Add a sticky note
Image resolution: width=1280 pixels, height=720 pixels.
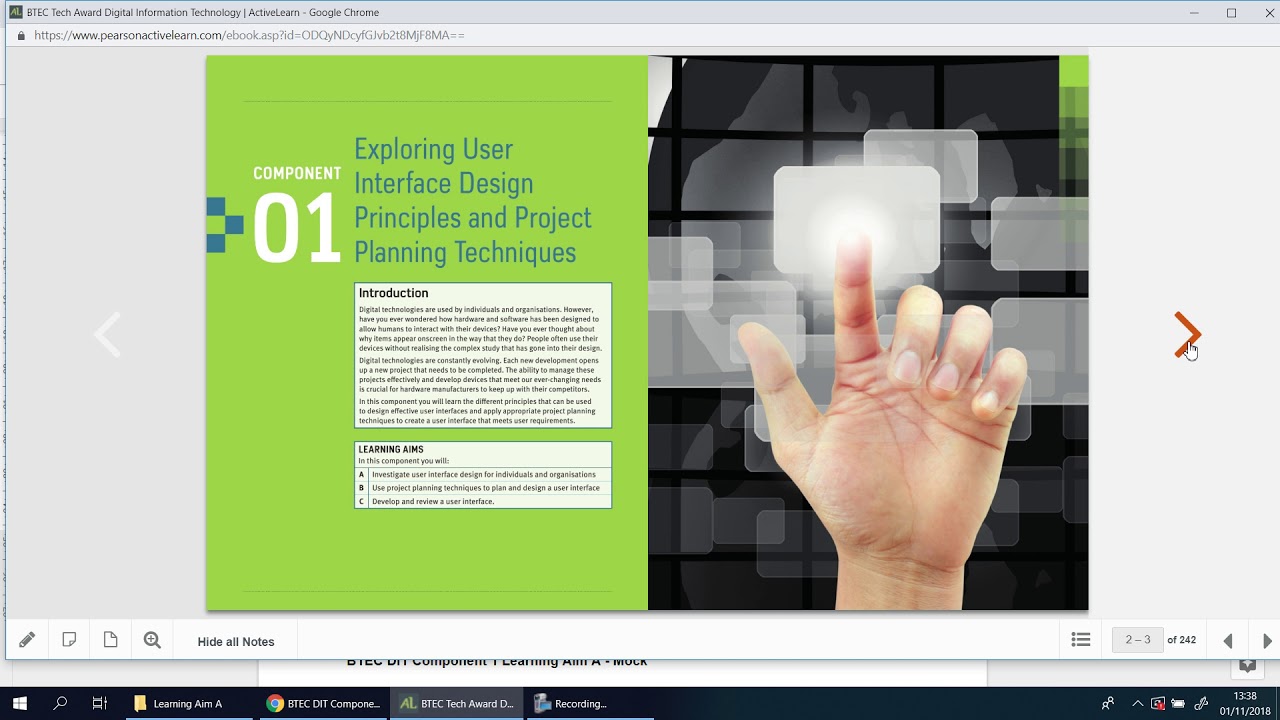pos(69,640)
